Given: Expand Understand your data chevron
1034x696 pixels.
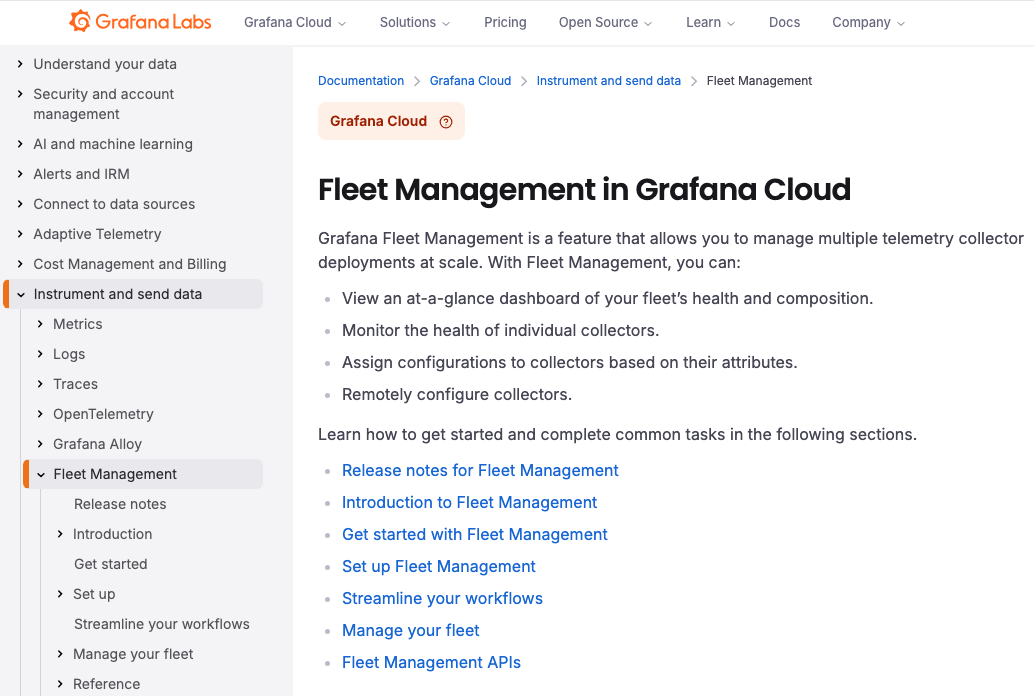Looking at the screenshot, I should (x=20, y=64).
